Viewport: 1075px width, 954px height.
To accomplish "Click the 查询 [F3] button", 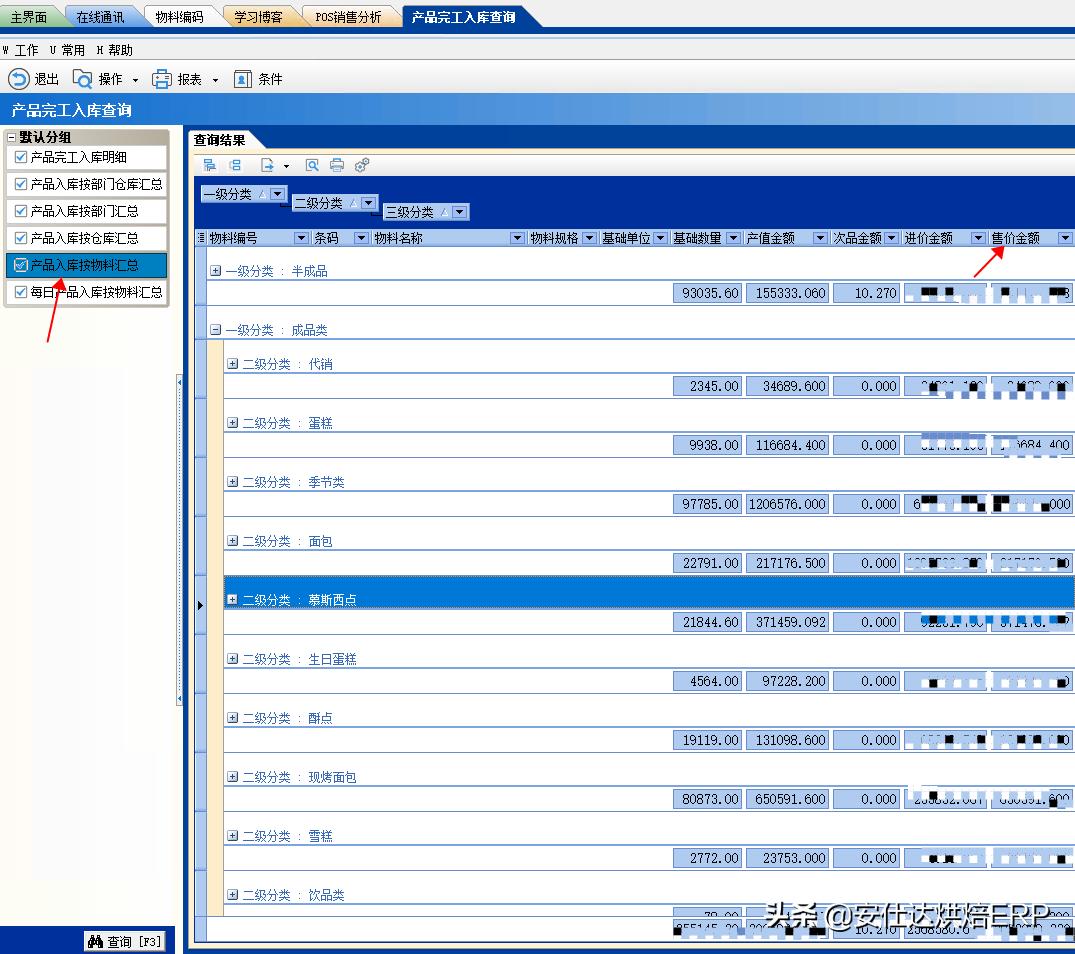I will [125, 941].
